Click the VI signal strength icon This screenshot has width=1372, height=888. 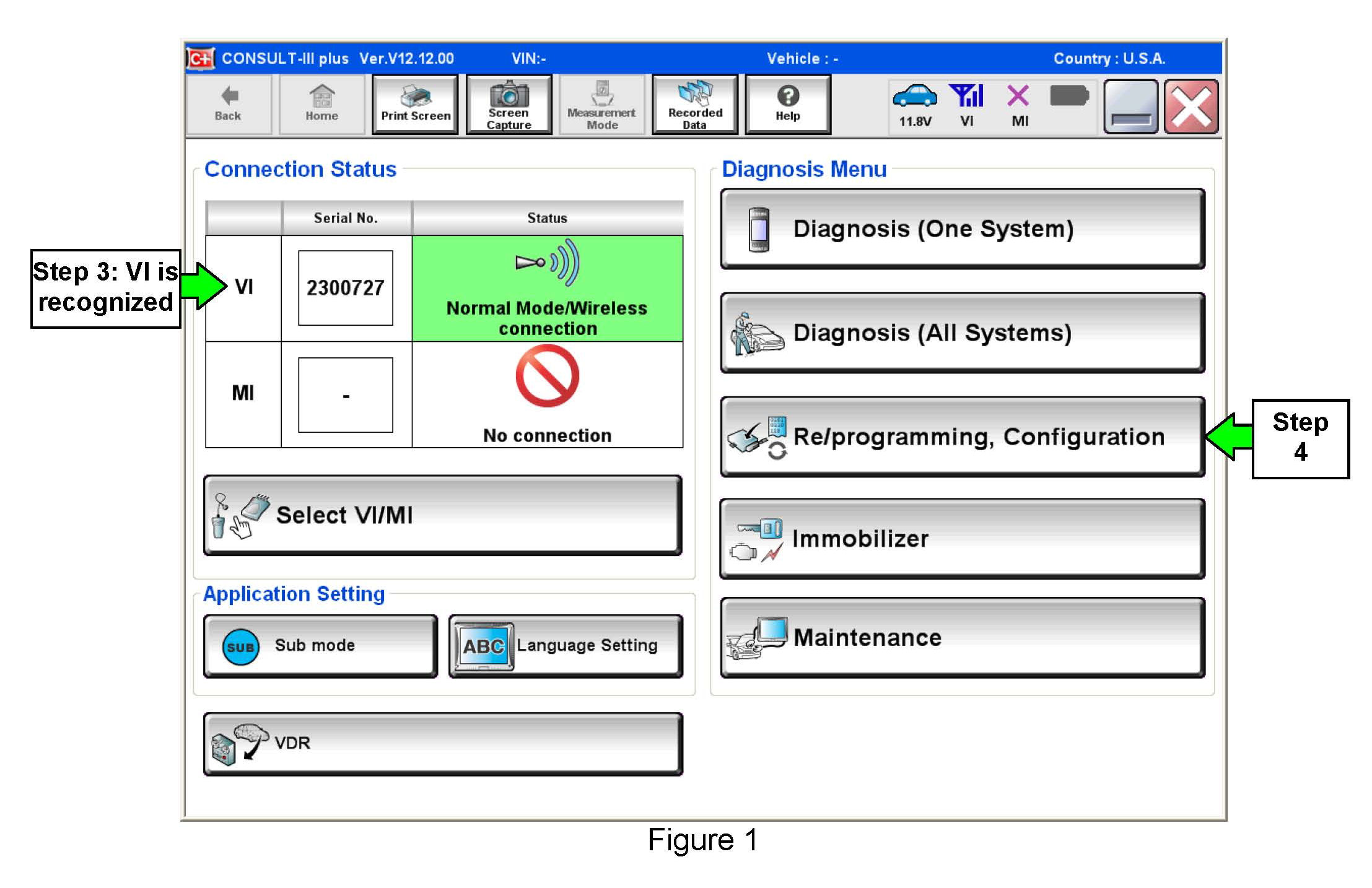[967, 105]
